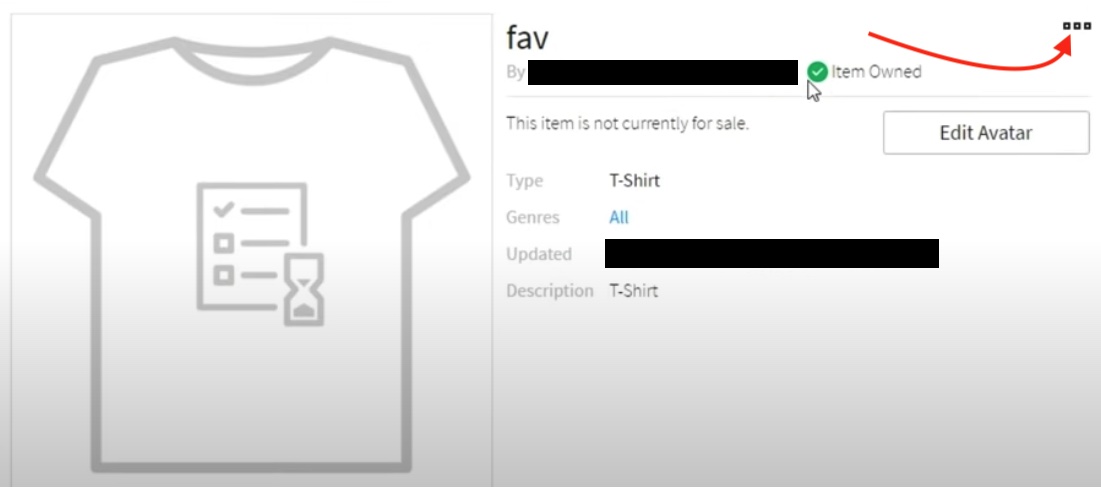The image size is (1101, 487).
Task: Click the Item Owned label text
Action: 876,72
